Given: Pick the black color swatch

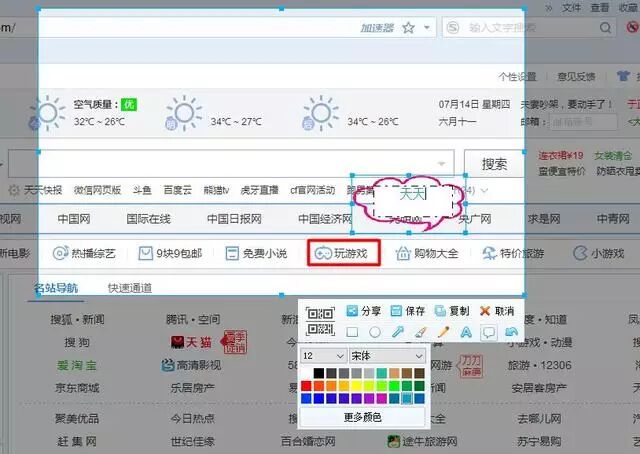Looking at the screenshot, I should pos(319,373).
